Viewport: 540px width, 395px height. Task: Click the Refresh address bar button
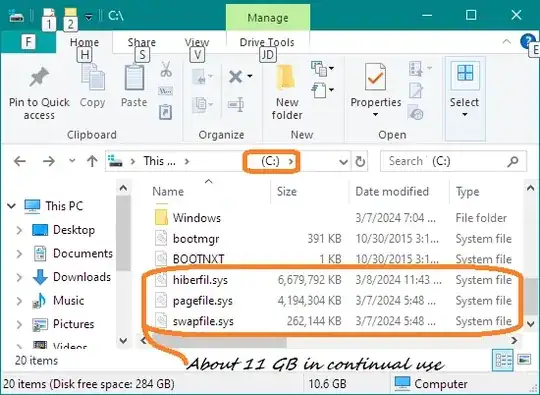pyautogui.click(x=360, y=161)
